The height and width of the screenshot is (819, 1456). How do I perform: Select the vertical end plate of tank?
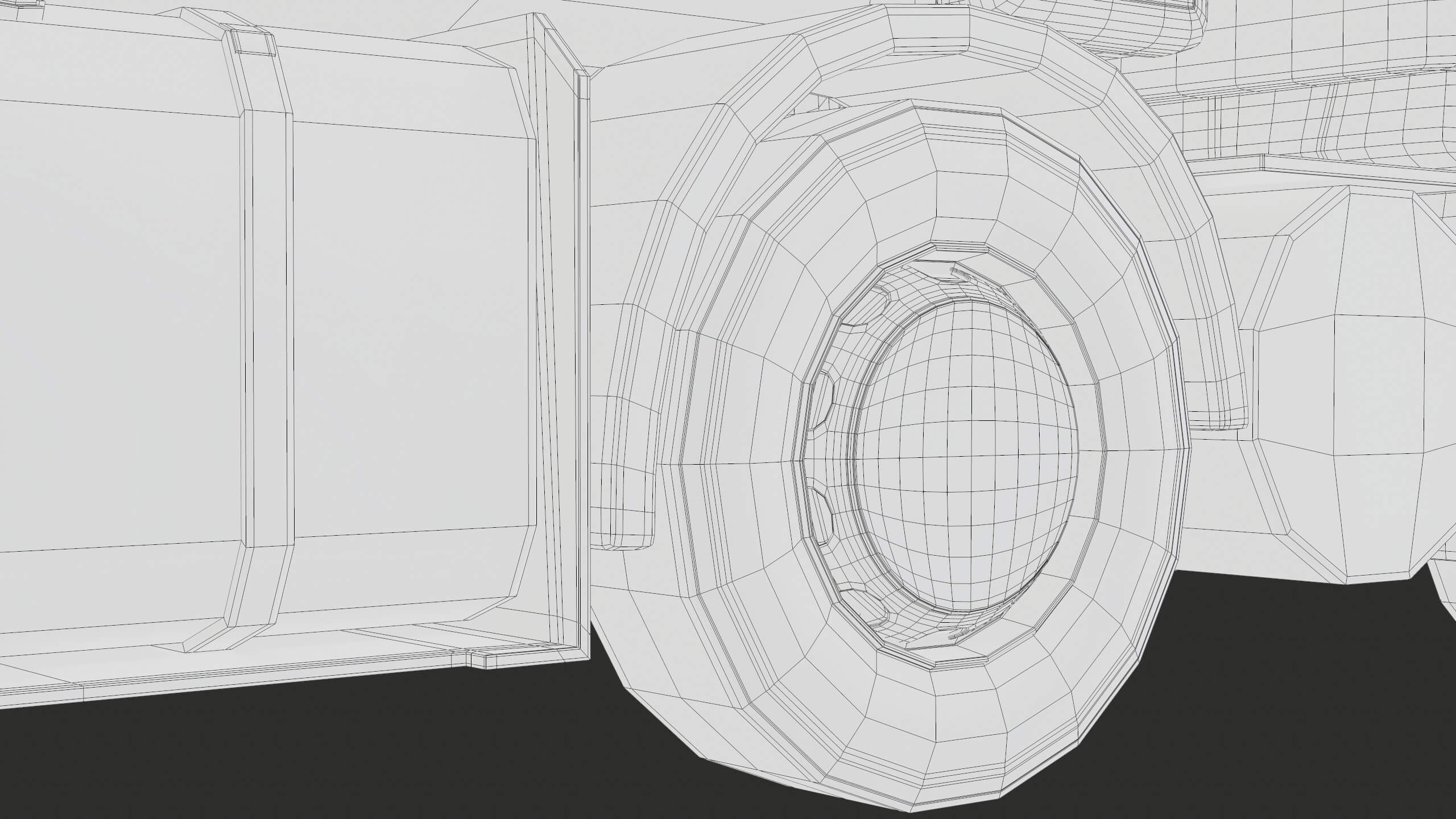click(560, 341)
